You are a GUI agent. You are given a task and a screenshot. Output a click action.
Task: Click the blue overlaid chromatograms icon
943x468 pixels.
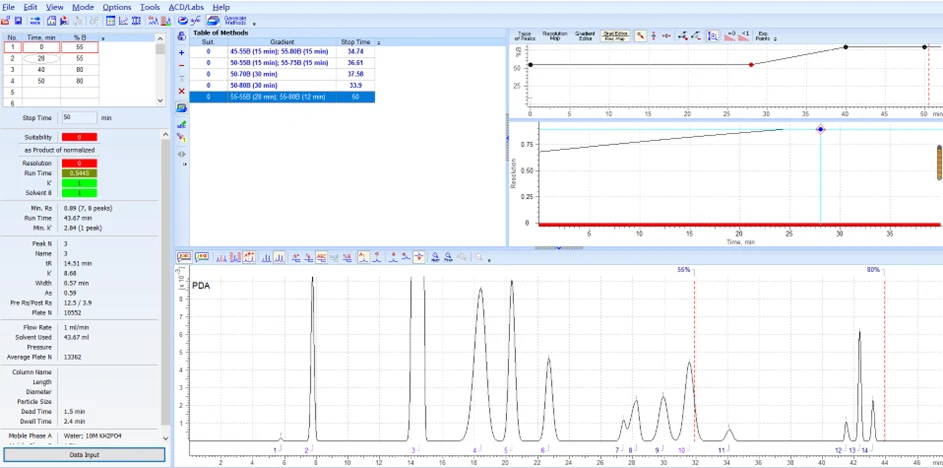pos(221,257)
